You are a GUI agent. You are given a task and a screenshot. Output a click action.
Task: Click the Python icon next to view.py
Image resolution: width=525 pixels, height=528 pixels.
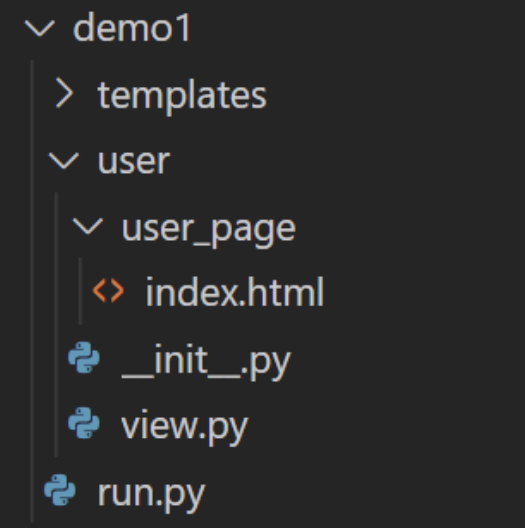point(84,423)
